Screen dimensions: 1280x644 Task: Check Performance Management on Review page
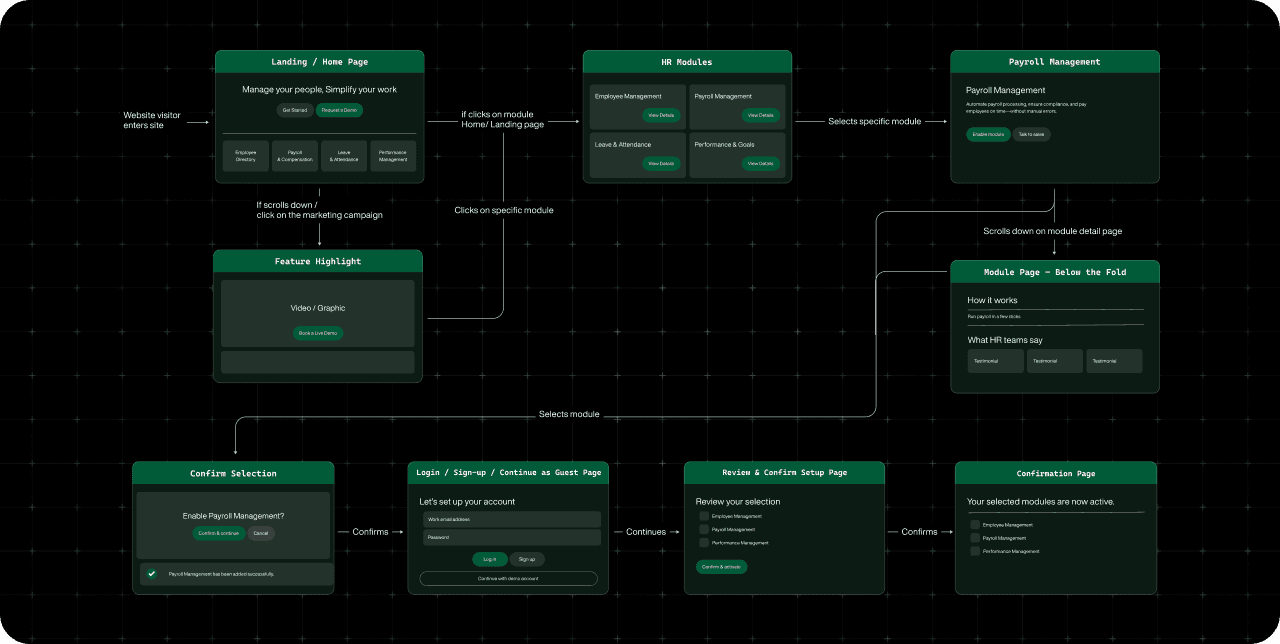coord(704,542)
